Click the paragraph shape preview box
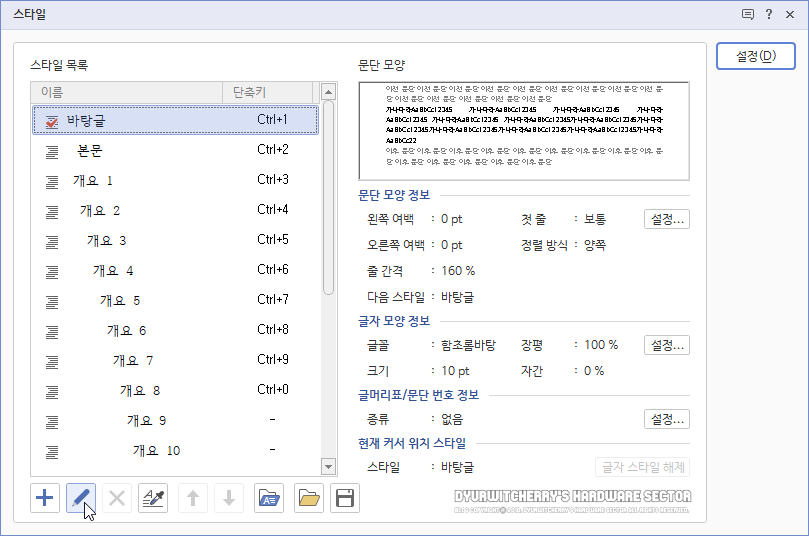Viewport: 809px width, 536px height. pos(524,131)
